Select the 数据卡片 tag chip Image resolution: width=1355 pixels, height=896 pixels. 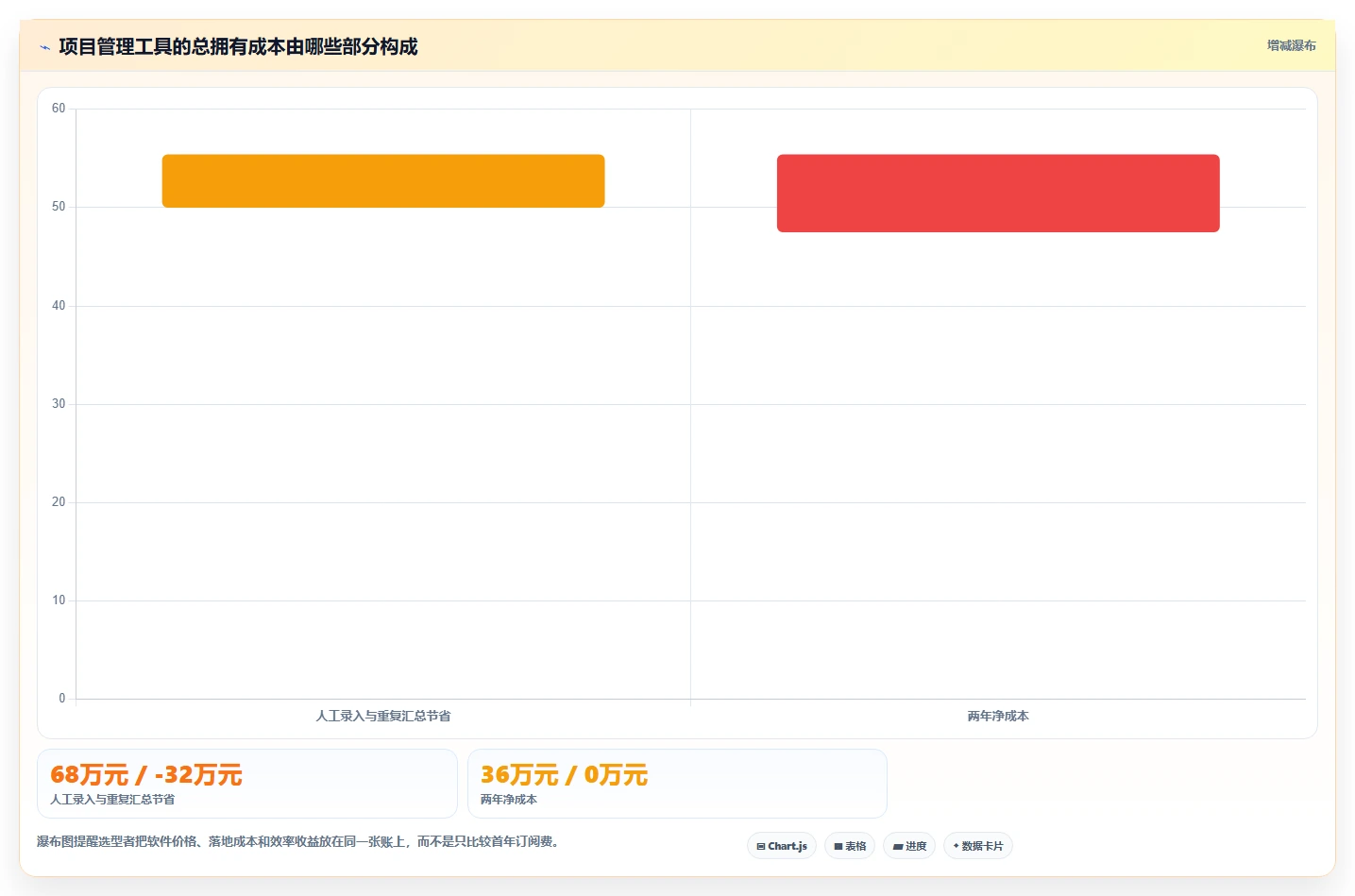point(978,846)
